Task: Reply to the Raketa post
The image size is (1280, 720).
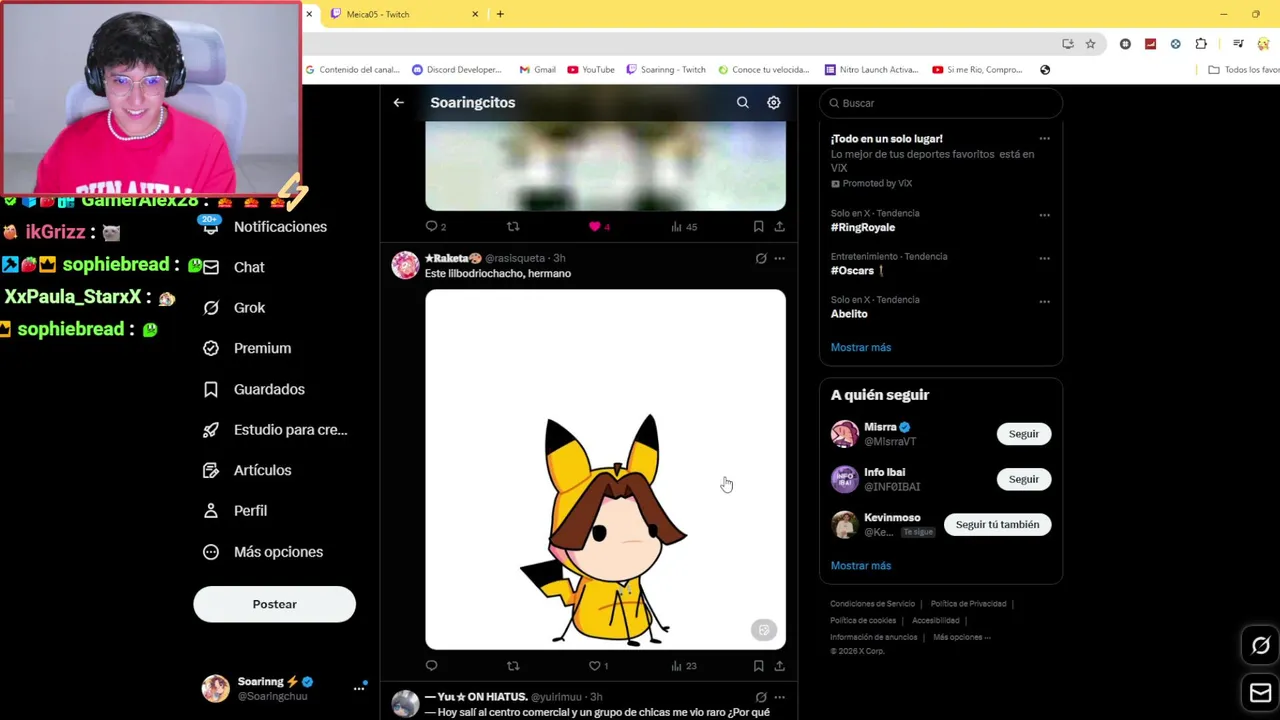Action: 431,665
